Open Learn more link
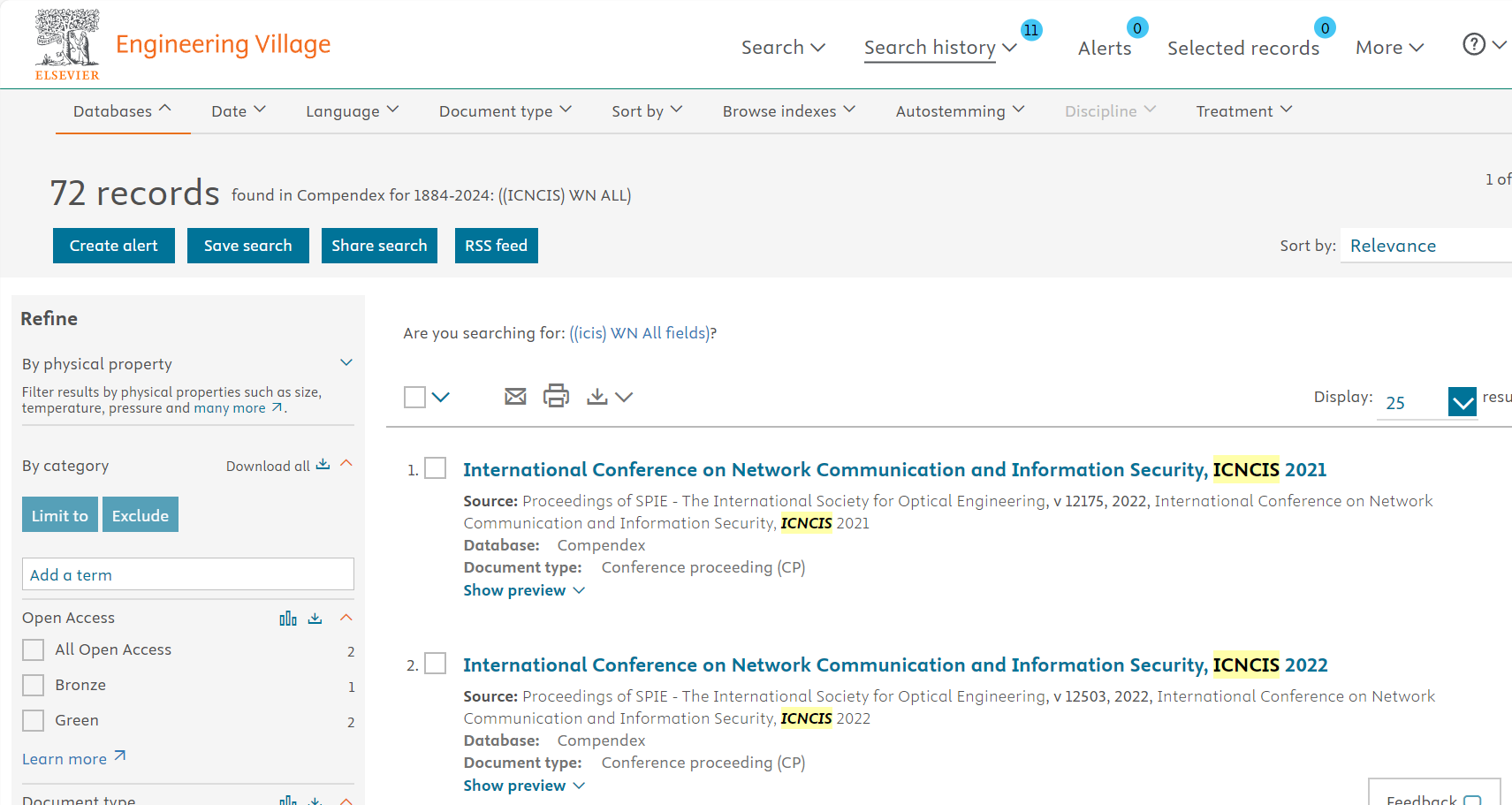The height and width of the screenshot is (805, 1512). pyautogui.click(x=74, y=758)
